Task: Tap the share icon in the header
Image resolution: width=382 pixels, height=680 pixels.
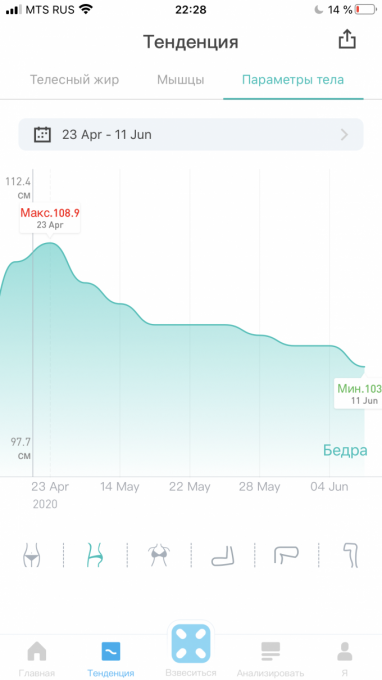Action: [347, 39]
